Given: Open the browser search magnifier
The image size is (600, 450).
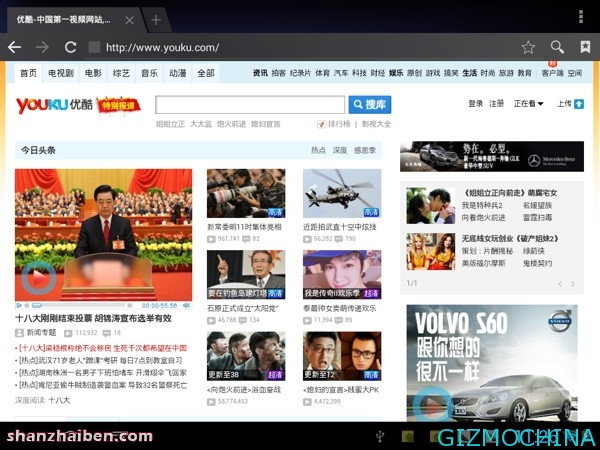Looking at the screenshot, I should [557, 47].
